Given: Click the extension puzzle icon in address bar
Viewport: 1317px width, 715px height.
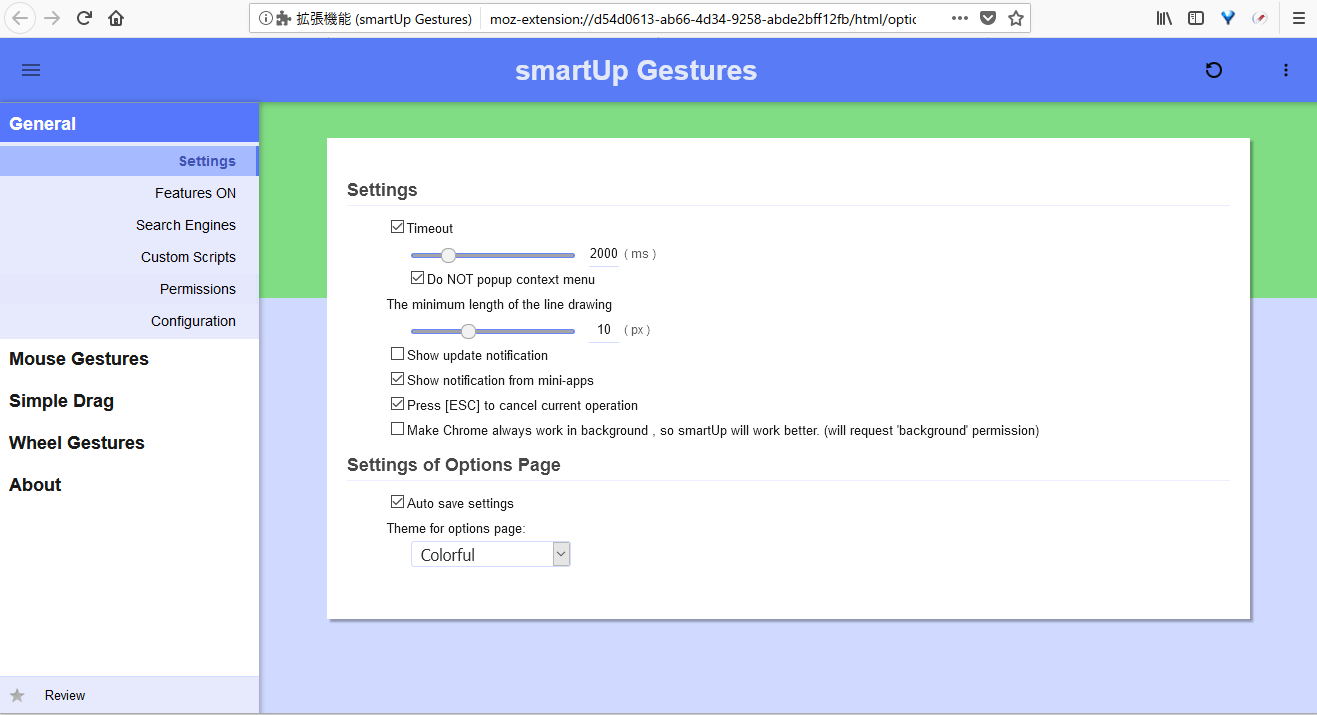Looking at the screenshot, I should coord(284,18).
